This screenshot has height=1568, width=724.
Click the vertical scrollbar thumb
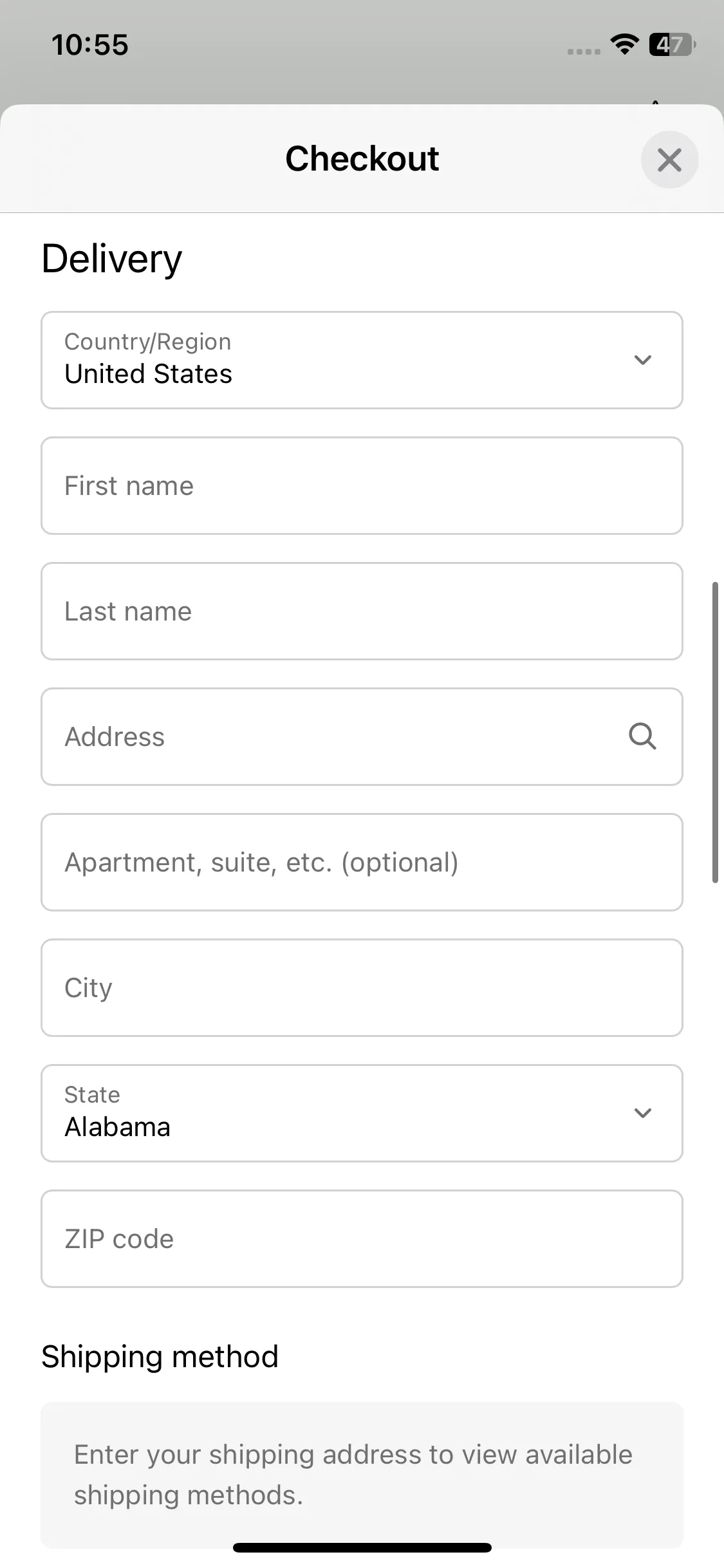715,733
